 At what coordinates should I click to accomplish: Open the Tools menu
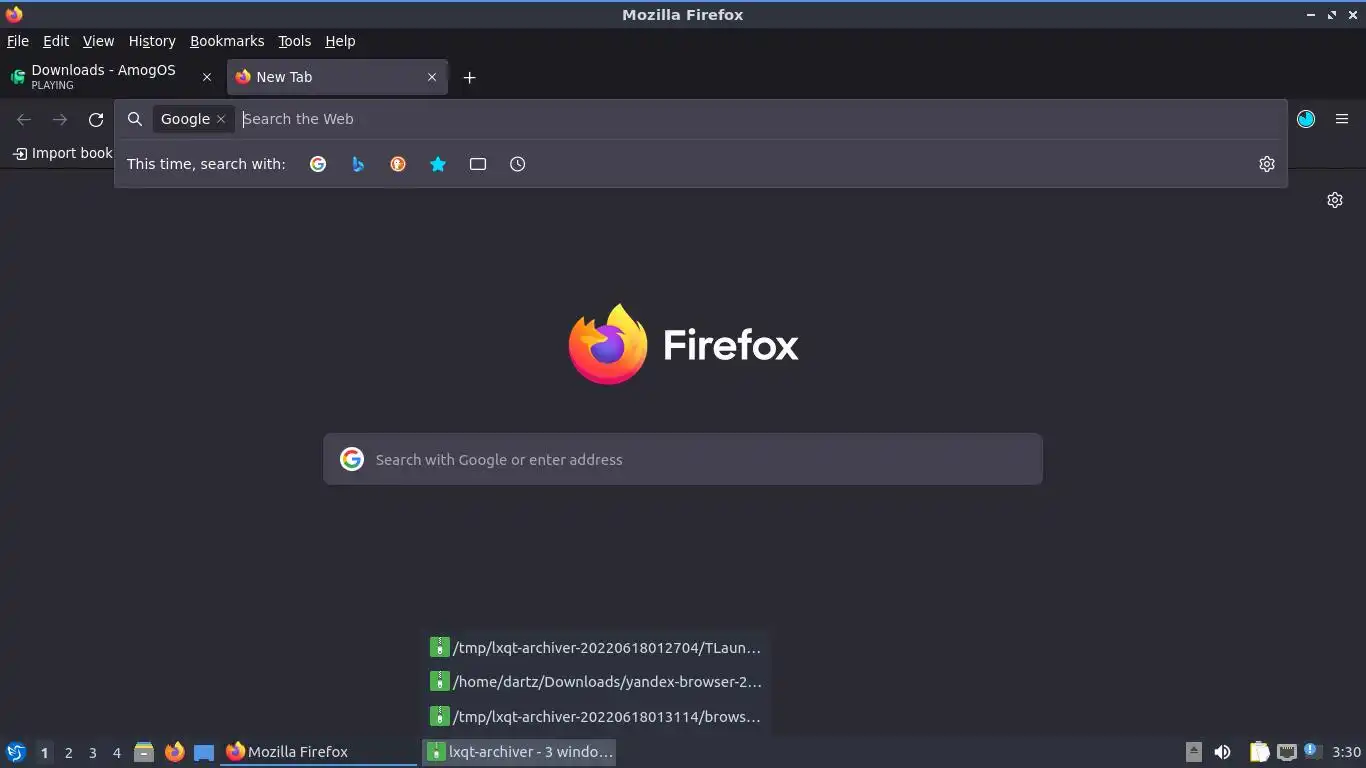(x=295, y=41)
